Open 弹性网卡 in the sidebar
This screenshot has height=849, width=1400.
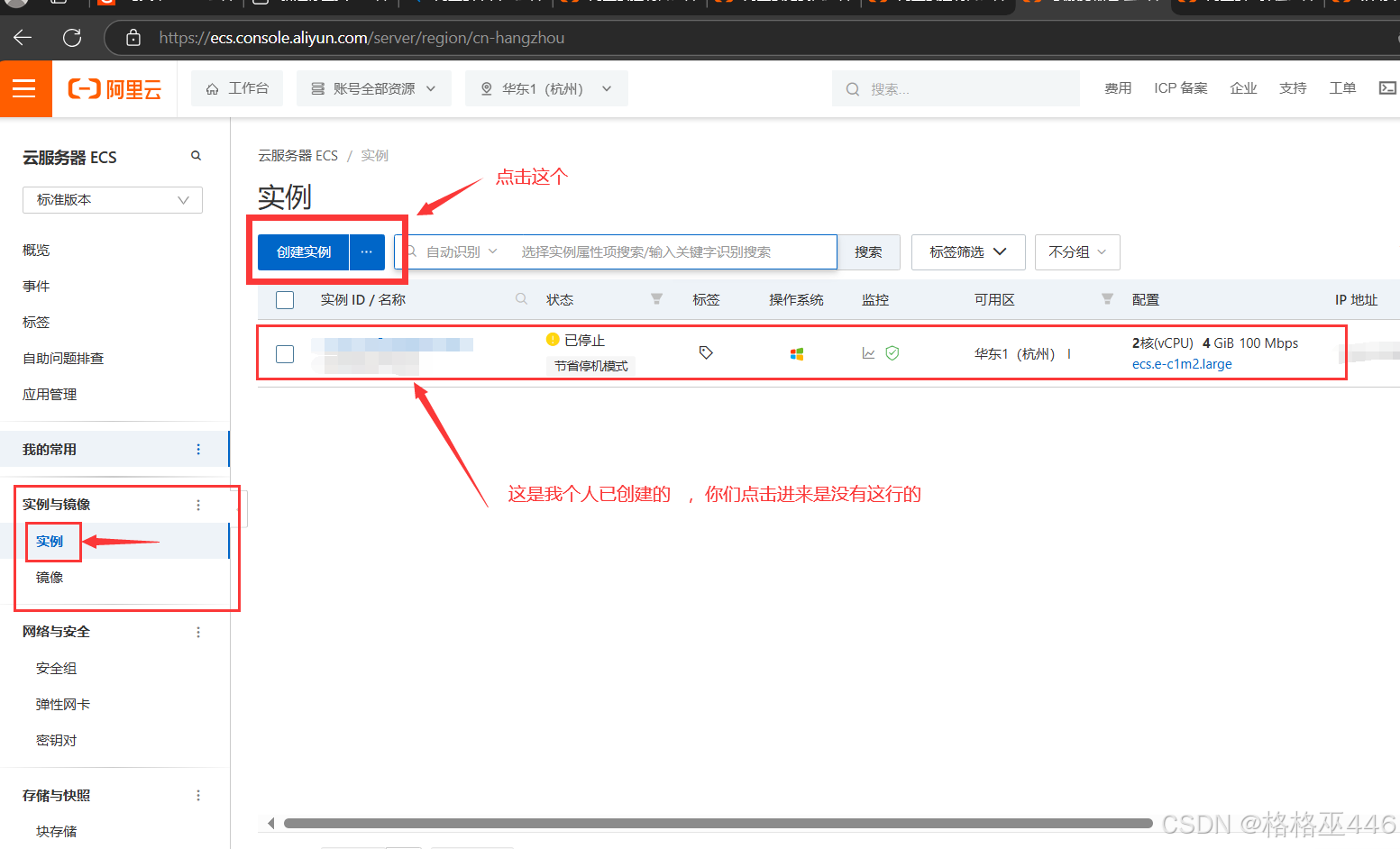tap(63, 705)
